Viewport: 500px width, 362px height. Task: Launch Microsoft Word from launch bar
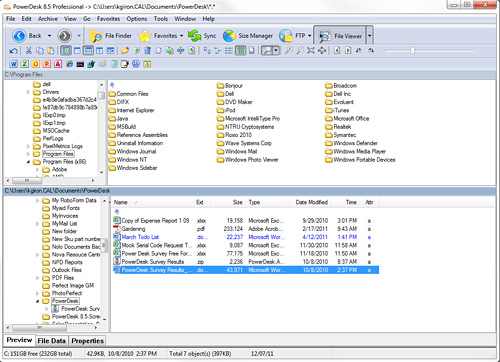(13, 64)
